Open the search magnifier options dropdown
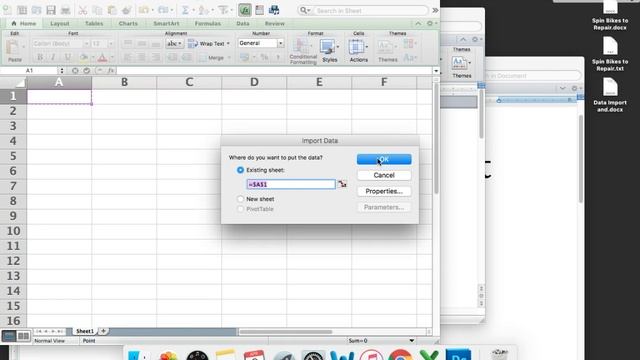 tap(305, 10)
